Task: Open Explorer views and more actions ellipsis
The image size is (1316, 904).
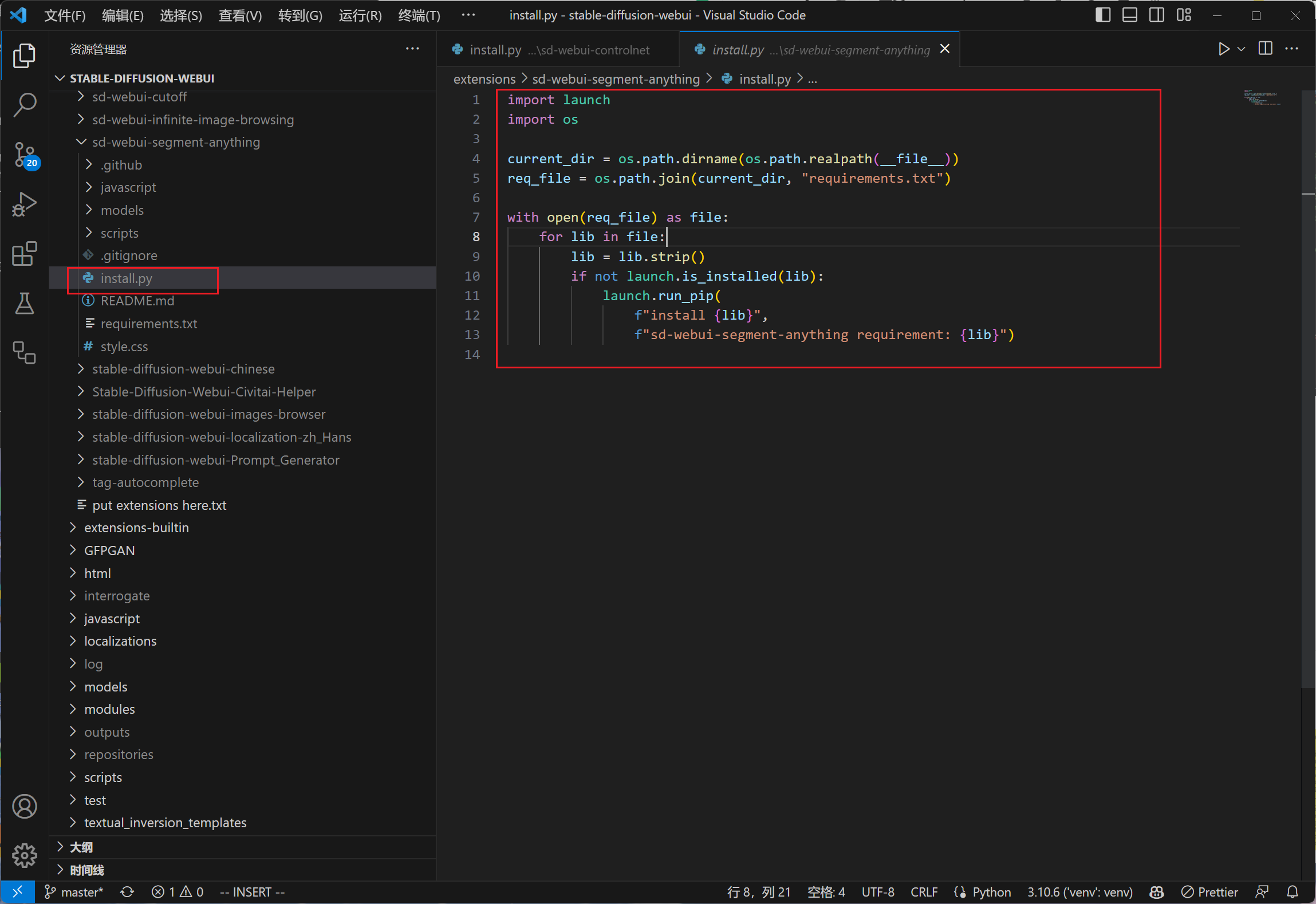Action: (412, 49)
